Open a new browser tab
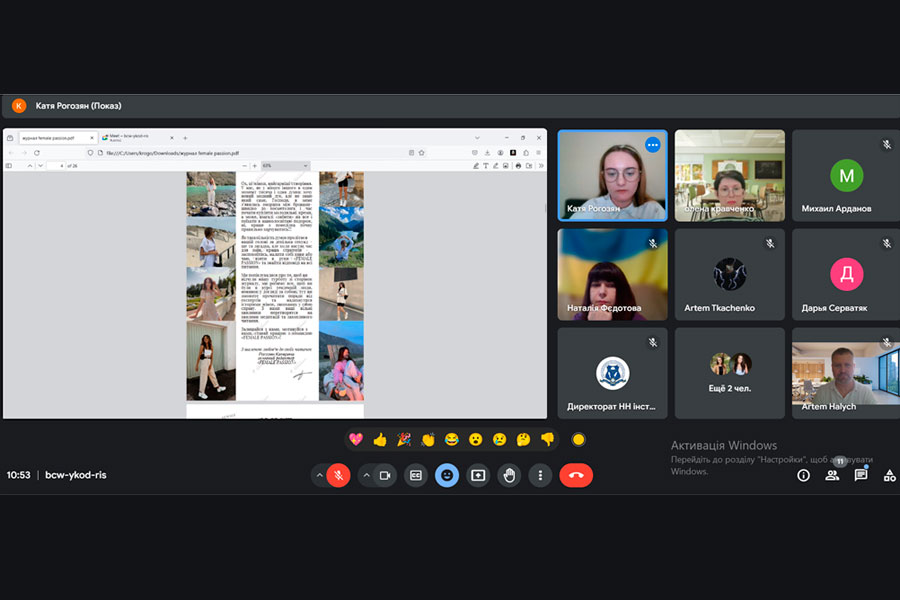 point(185,138)
